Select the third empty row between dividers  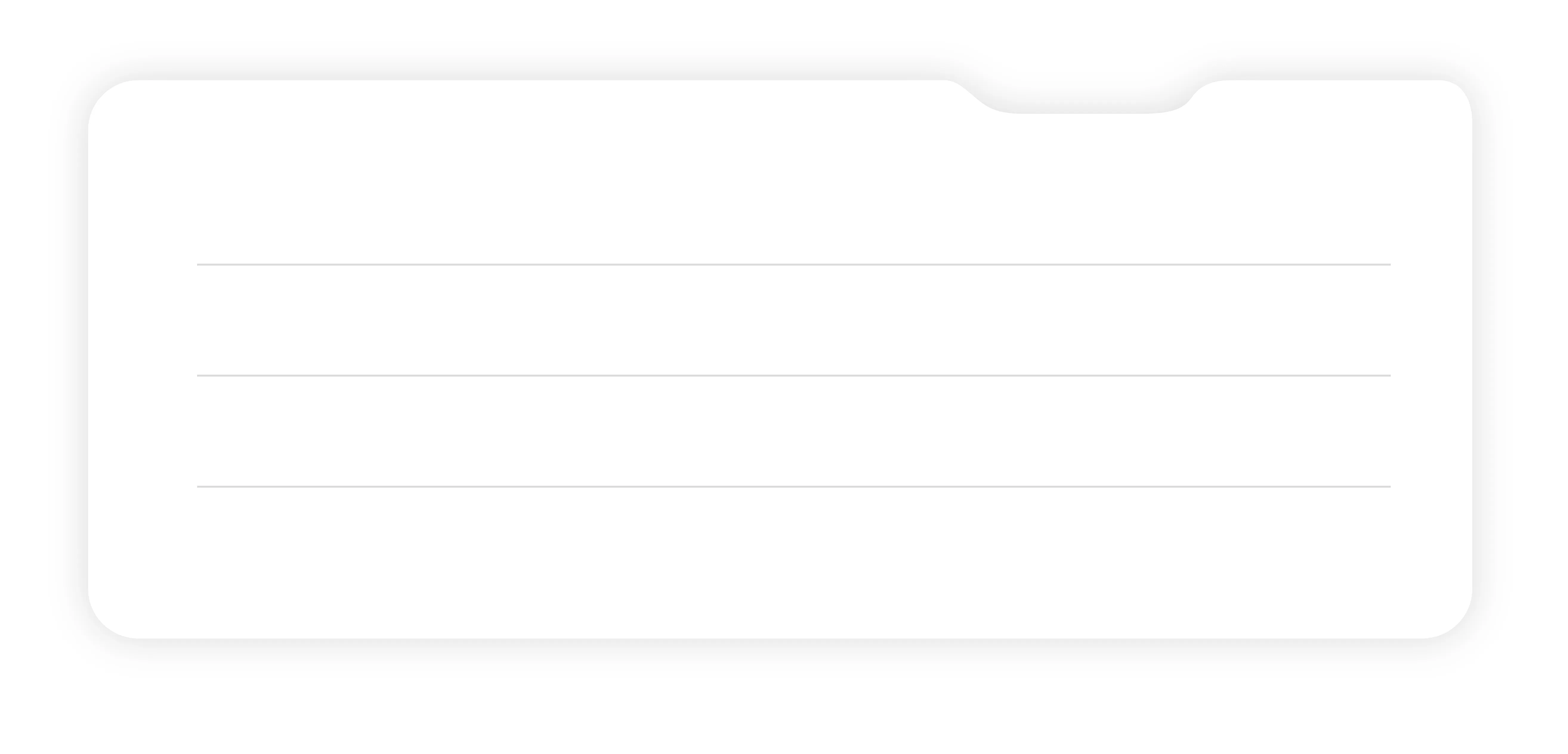(794, 431)
